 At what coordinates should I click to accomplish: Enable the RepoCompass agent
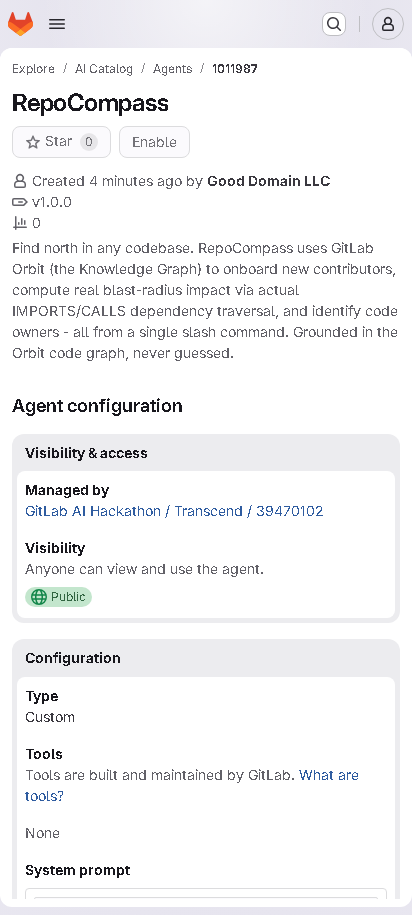tap(154, 142)
